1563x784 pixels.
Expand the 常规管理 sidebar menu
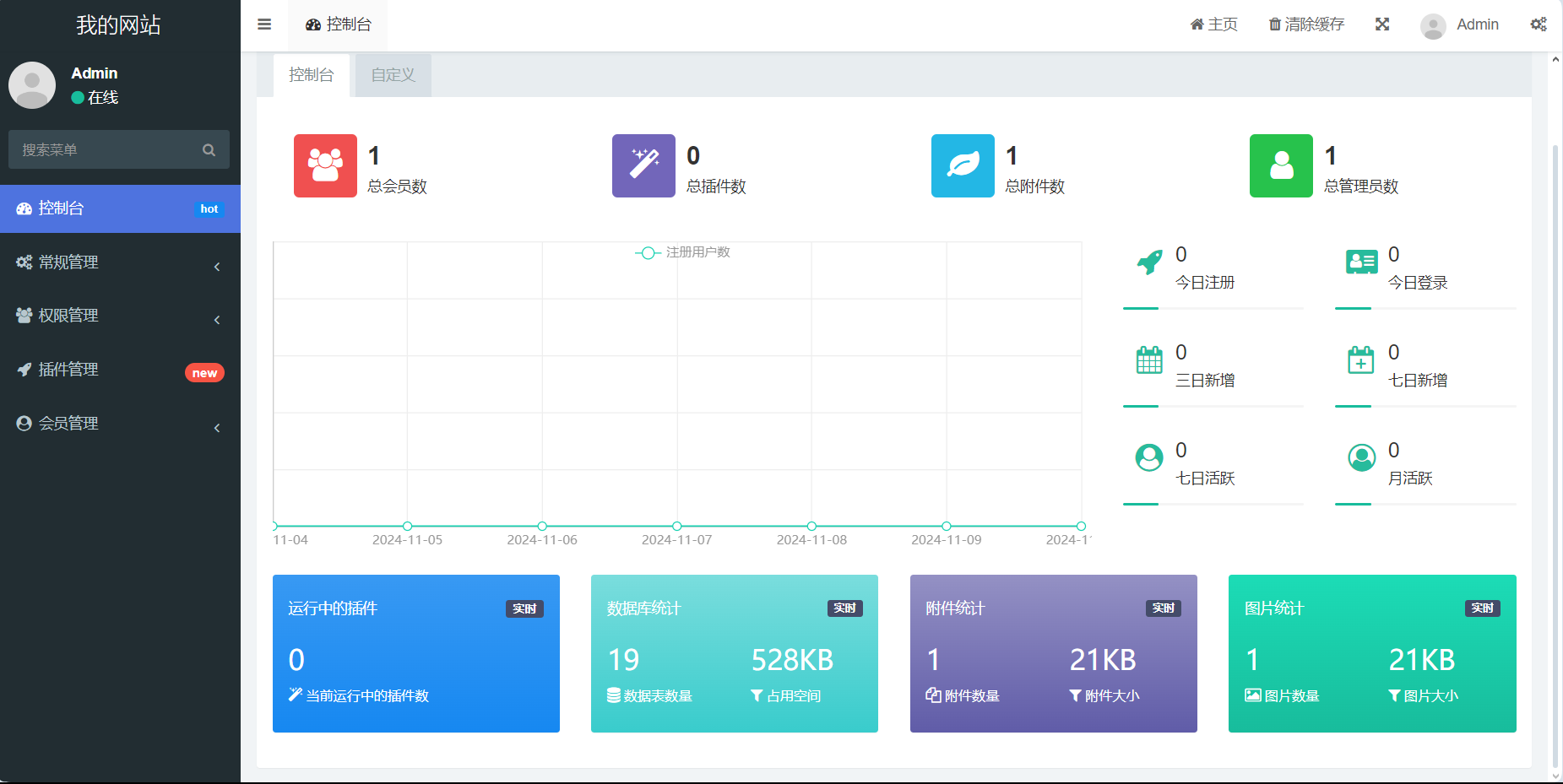(120, 262)
